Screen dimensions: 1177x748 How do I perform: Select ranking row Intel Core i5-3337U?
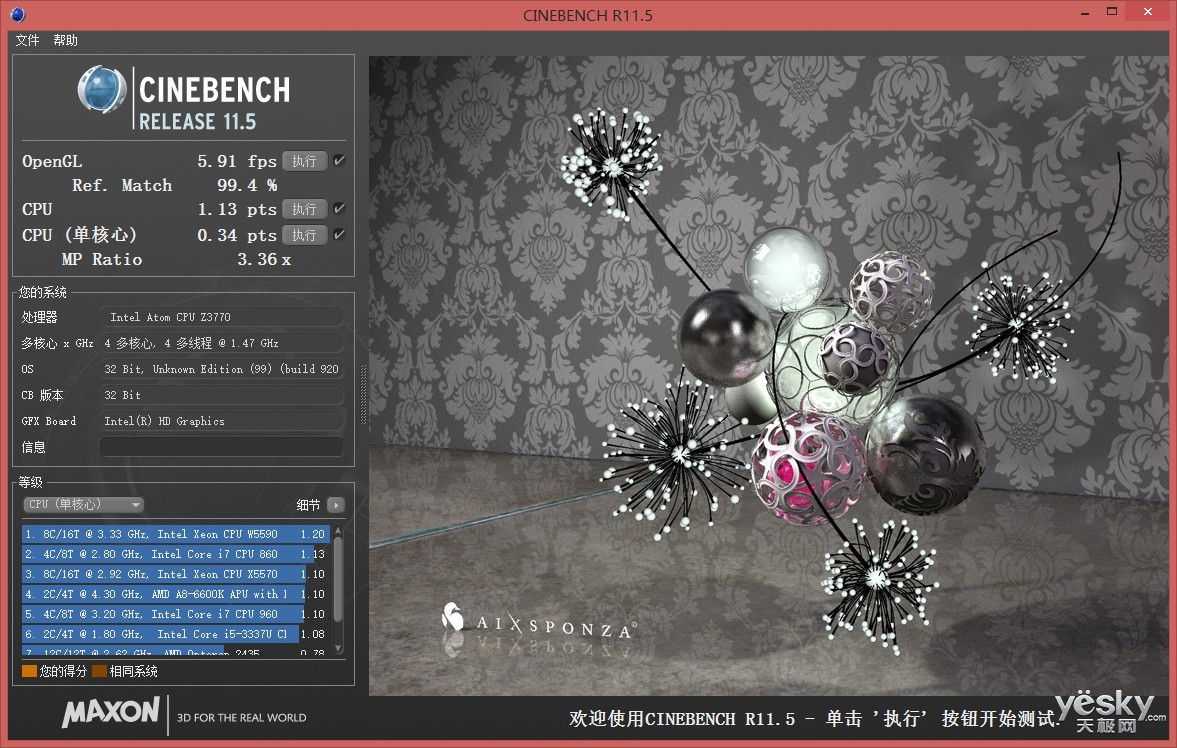point(176,634)
